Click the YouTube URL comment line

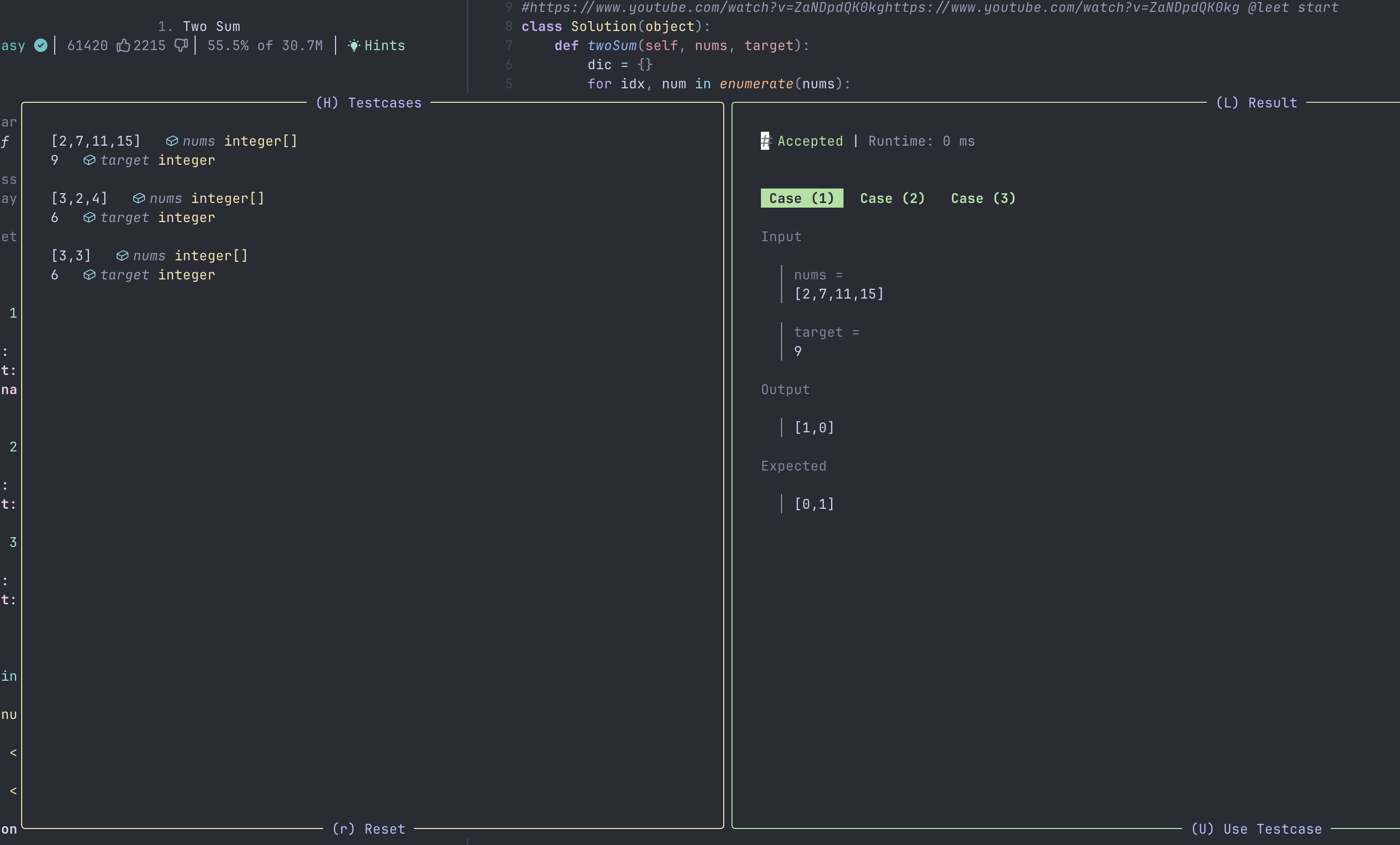[930, 8]
